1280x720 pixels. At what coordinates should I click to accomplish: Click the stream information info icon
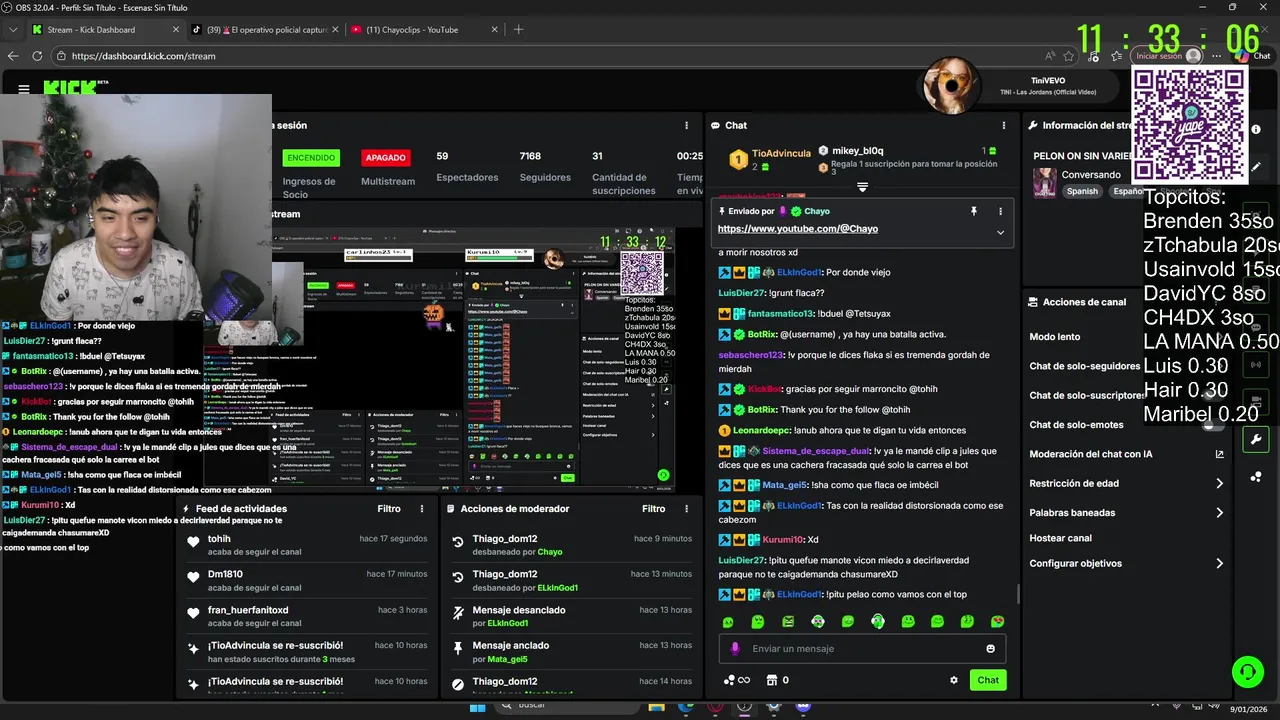pyautogui.click(x=1256, y=130)
